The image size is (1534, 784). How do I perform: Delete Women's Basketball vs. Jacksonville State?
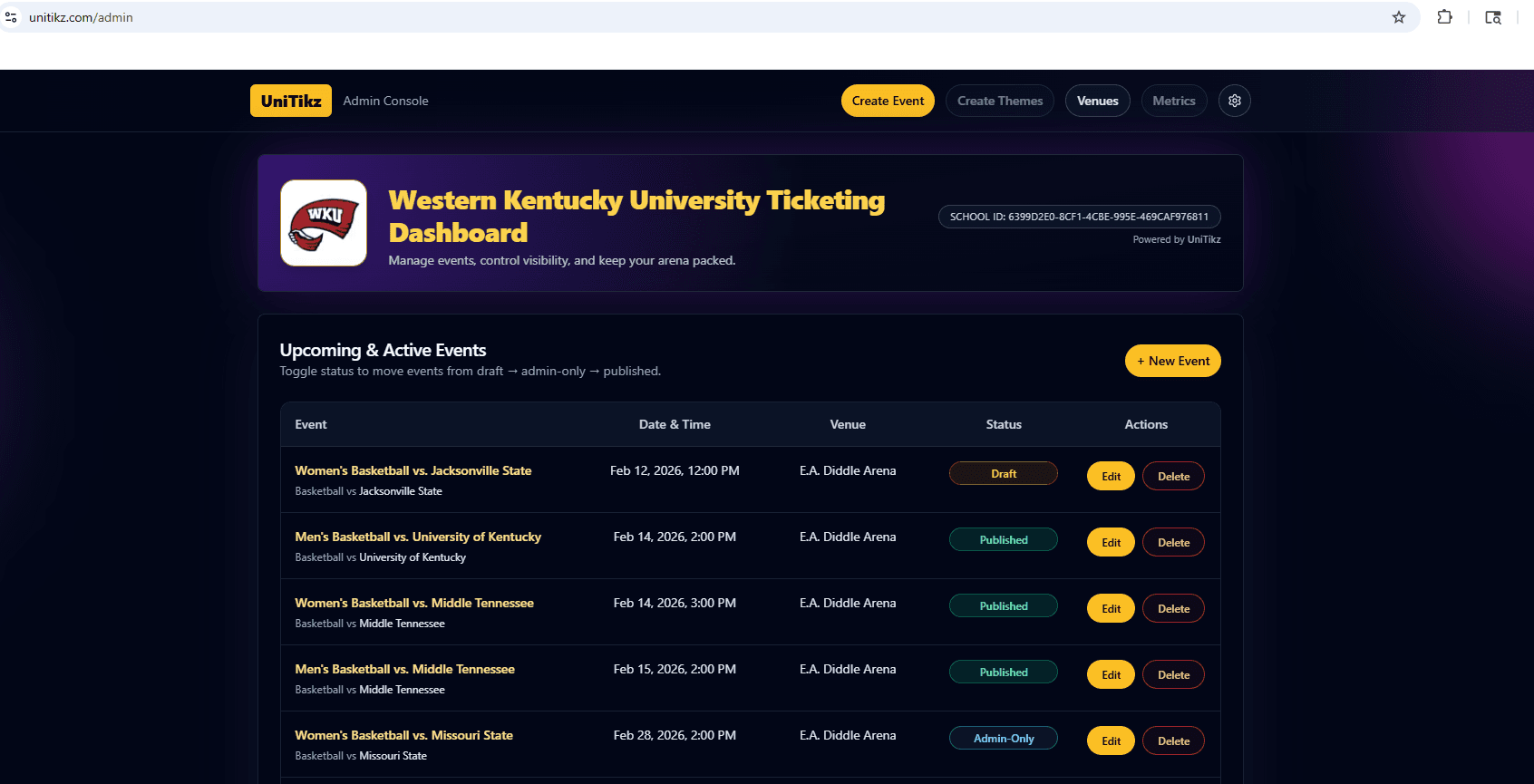[1173, 476]
